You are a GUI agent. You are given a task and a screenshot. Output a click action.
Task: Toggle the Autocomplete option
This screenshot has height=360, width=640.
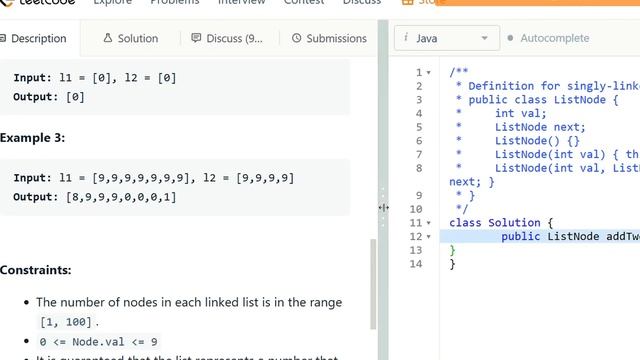548,38
